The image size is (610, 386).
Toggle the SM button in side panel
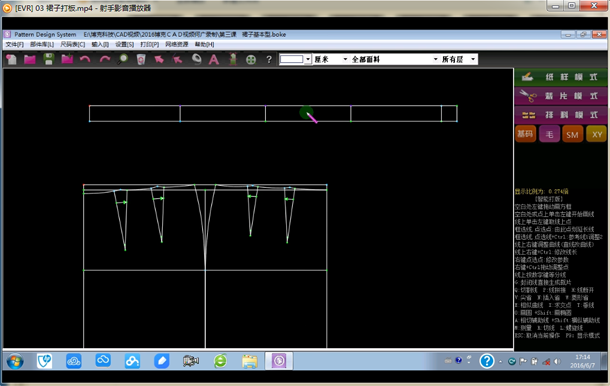click(x=572, y=135)
